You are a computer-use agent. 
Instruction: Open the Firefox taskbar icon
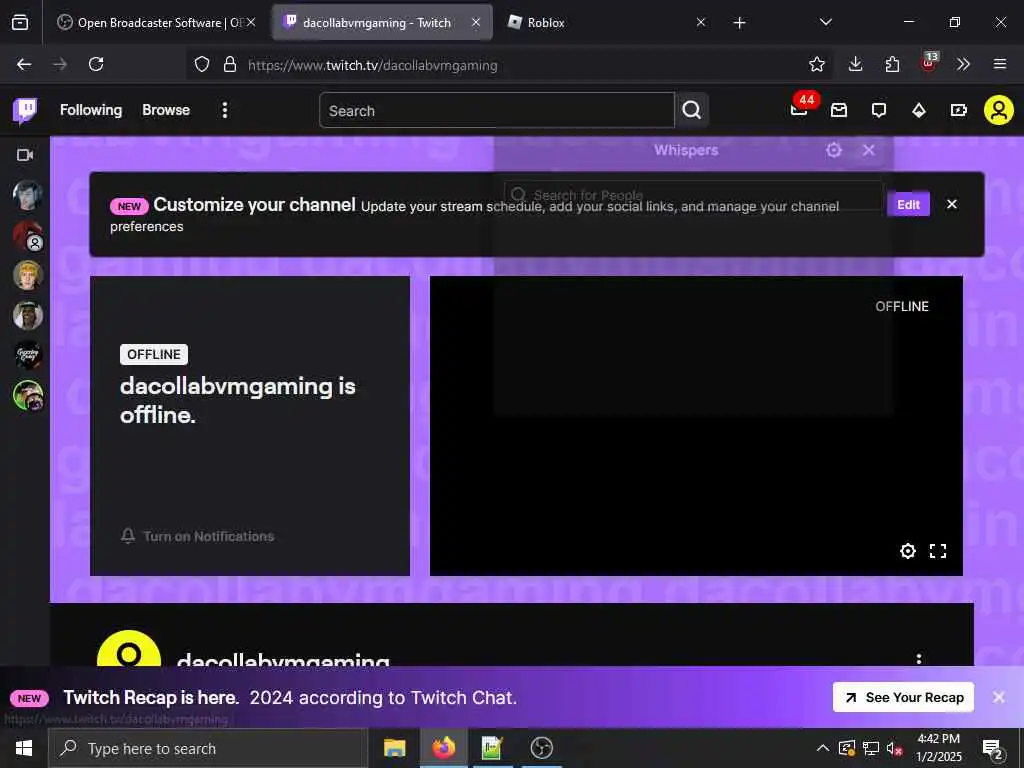click(443, 748)
